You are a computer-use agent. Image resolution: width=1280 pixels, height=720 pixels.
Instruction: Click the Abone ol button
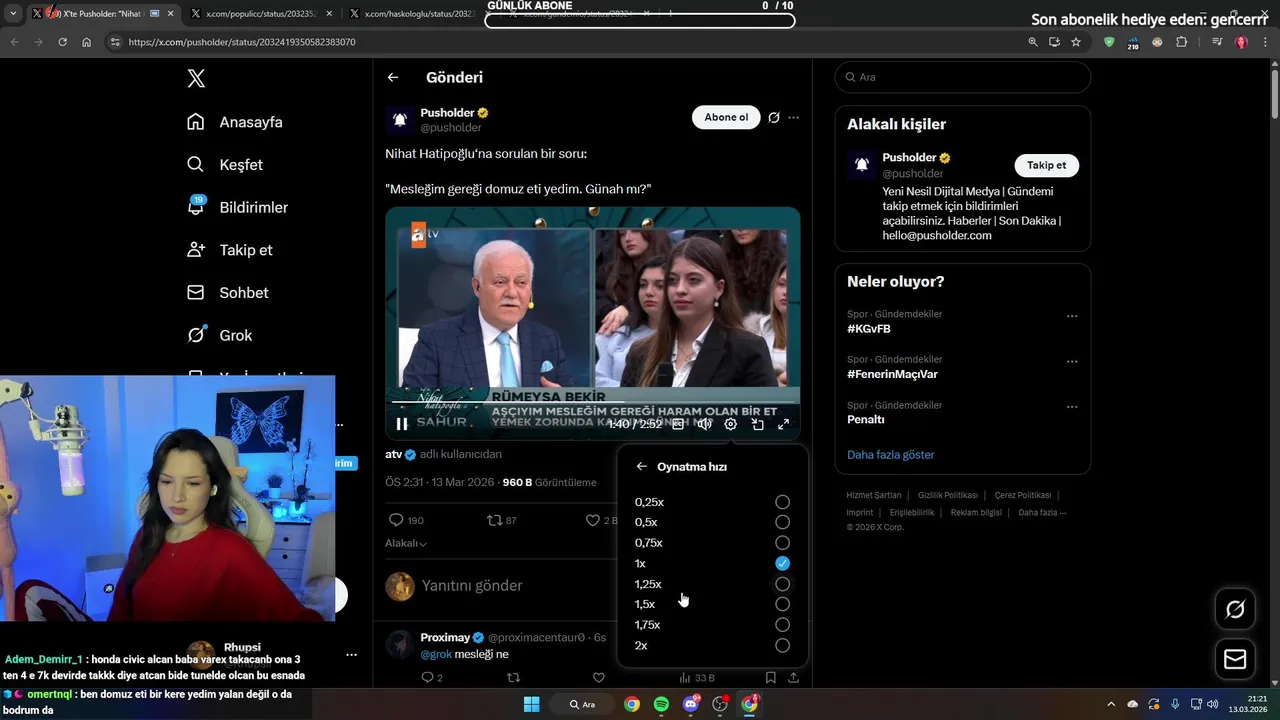point(726,117)
